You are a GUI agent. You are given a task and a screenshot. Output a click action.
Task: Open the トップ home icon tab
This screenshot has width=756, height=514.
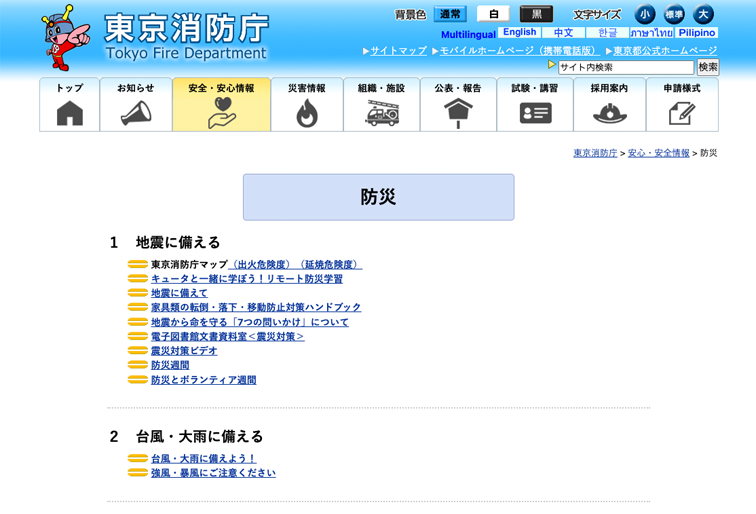tap(70, 113)
